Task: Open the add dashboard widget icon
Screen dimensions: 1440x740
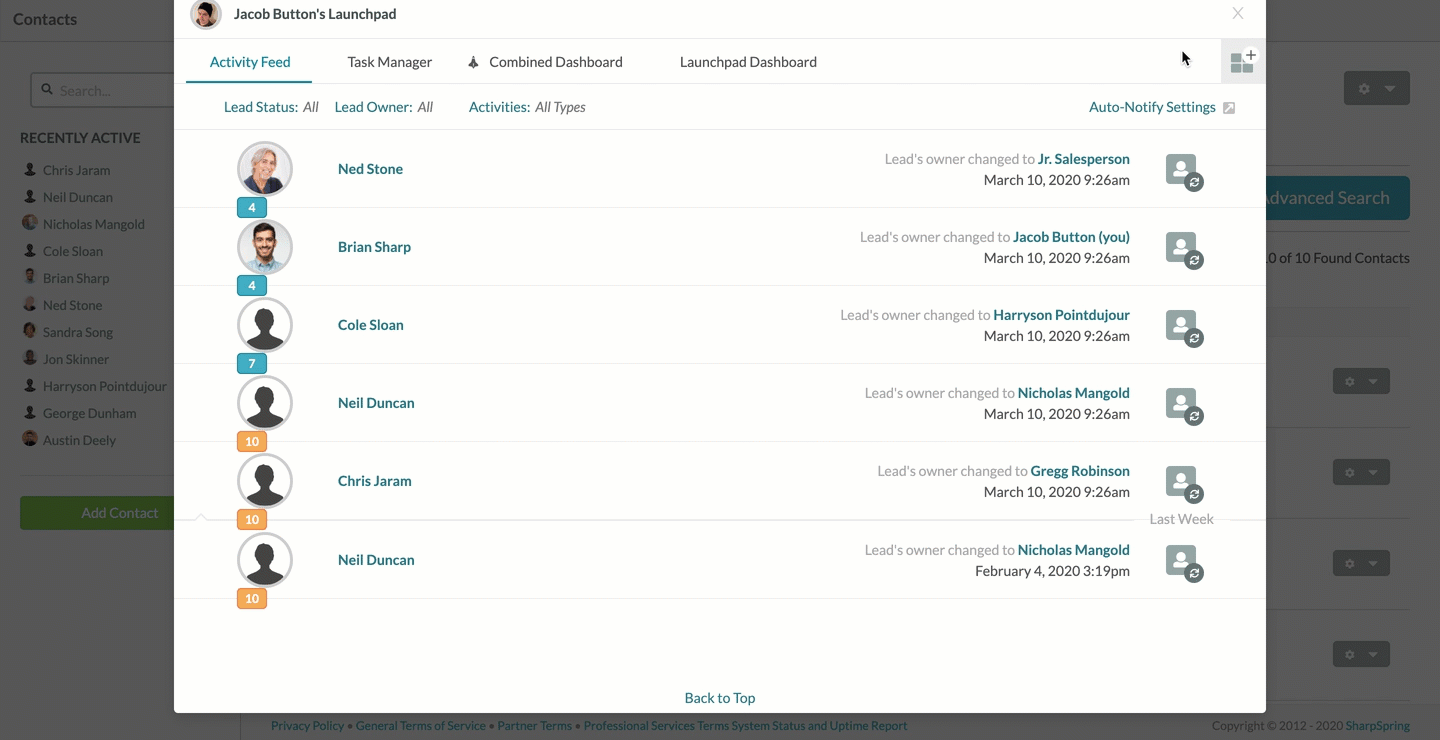Action: coord(1243,62)
